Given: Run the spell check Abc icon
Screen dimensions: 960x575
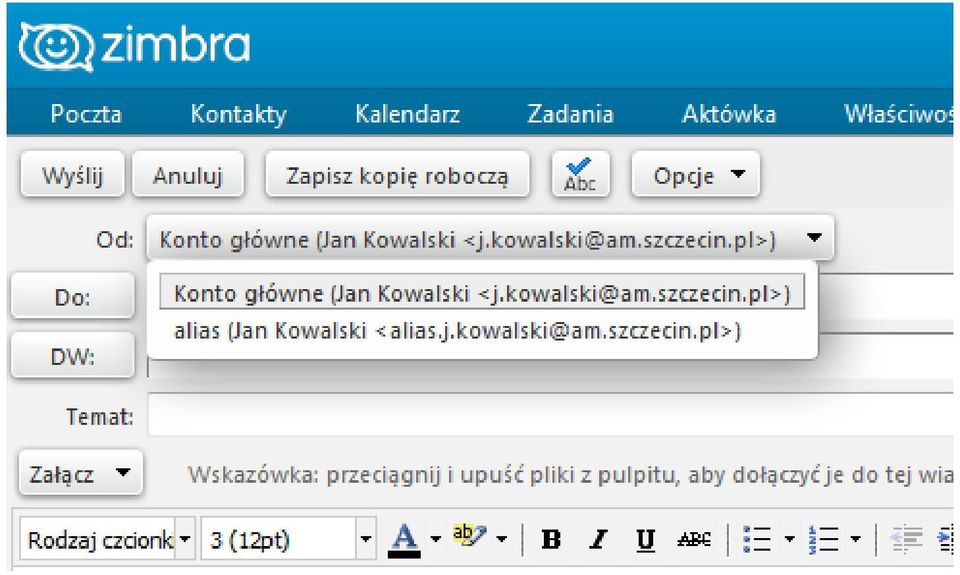Looking at the screenshot, I should 580,175.
